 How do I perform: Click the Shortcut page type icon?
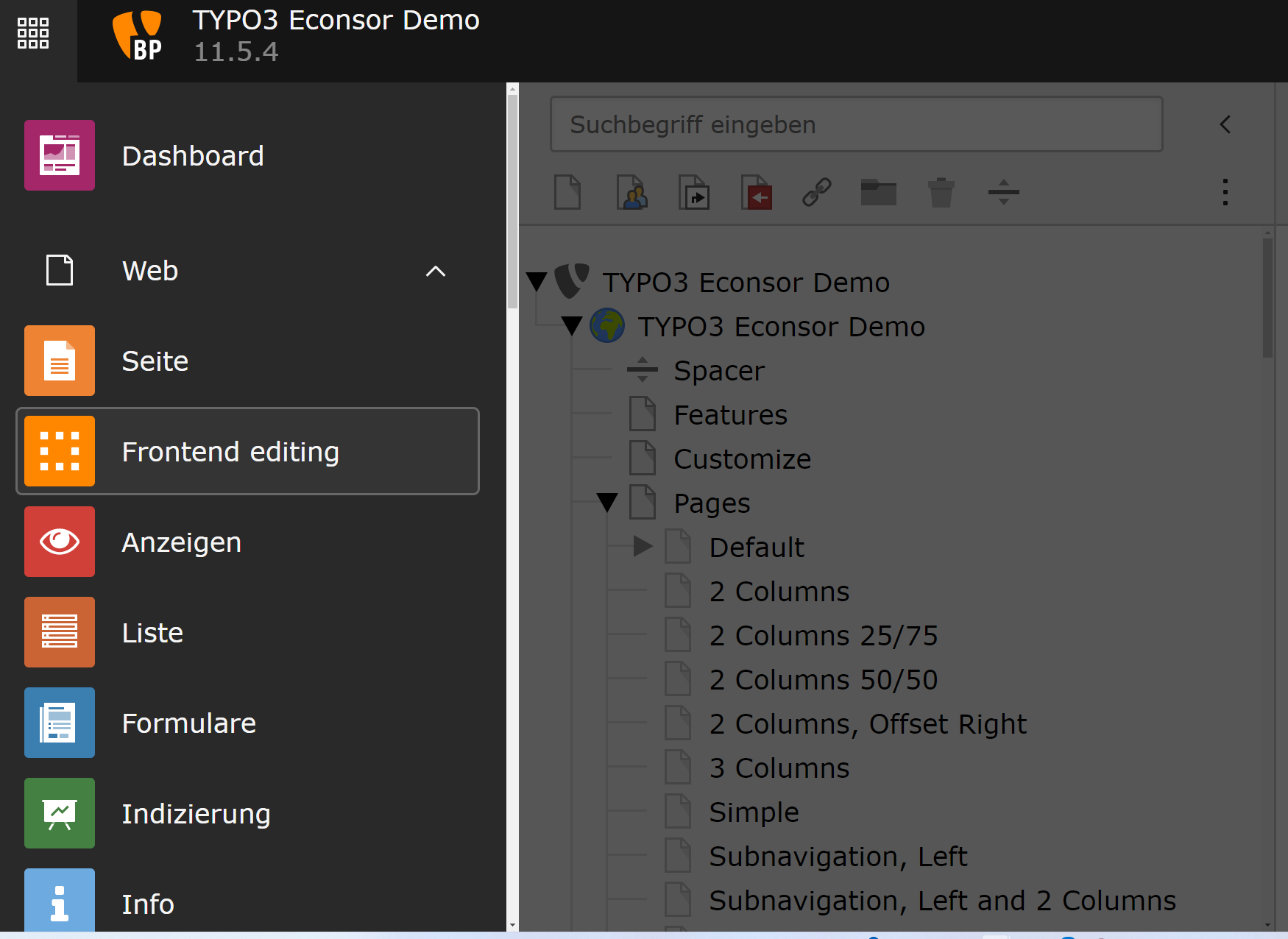coord(693,192)
